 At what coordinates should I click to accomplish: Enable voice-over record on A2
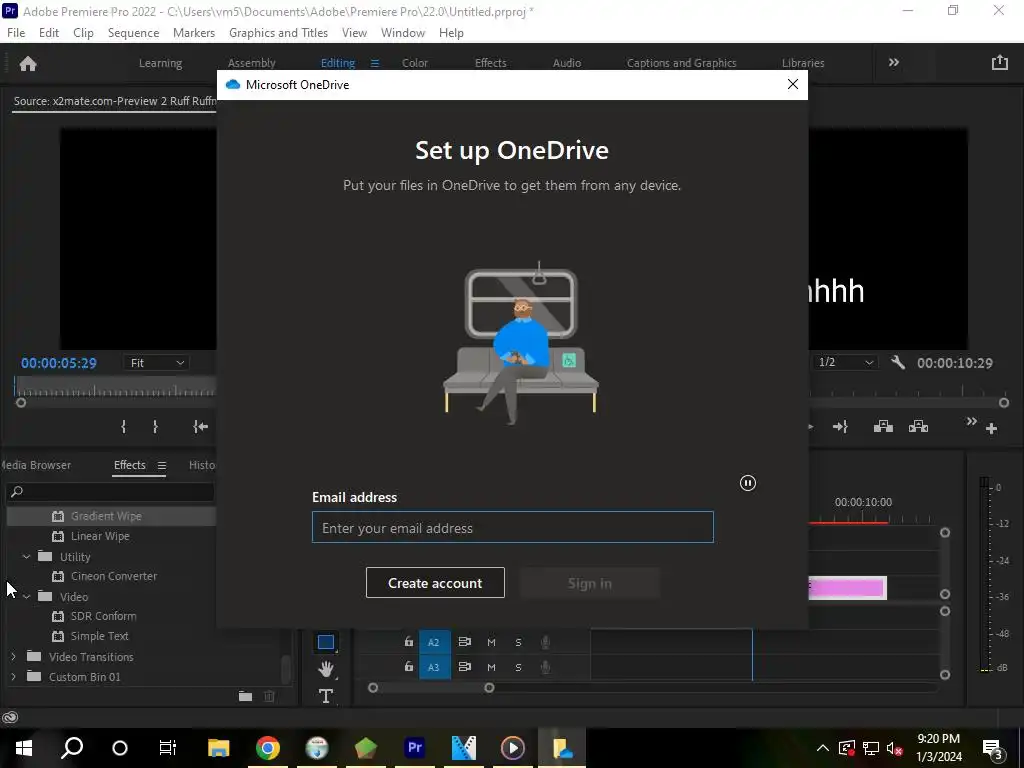point(545,643)
